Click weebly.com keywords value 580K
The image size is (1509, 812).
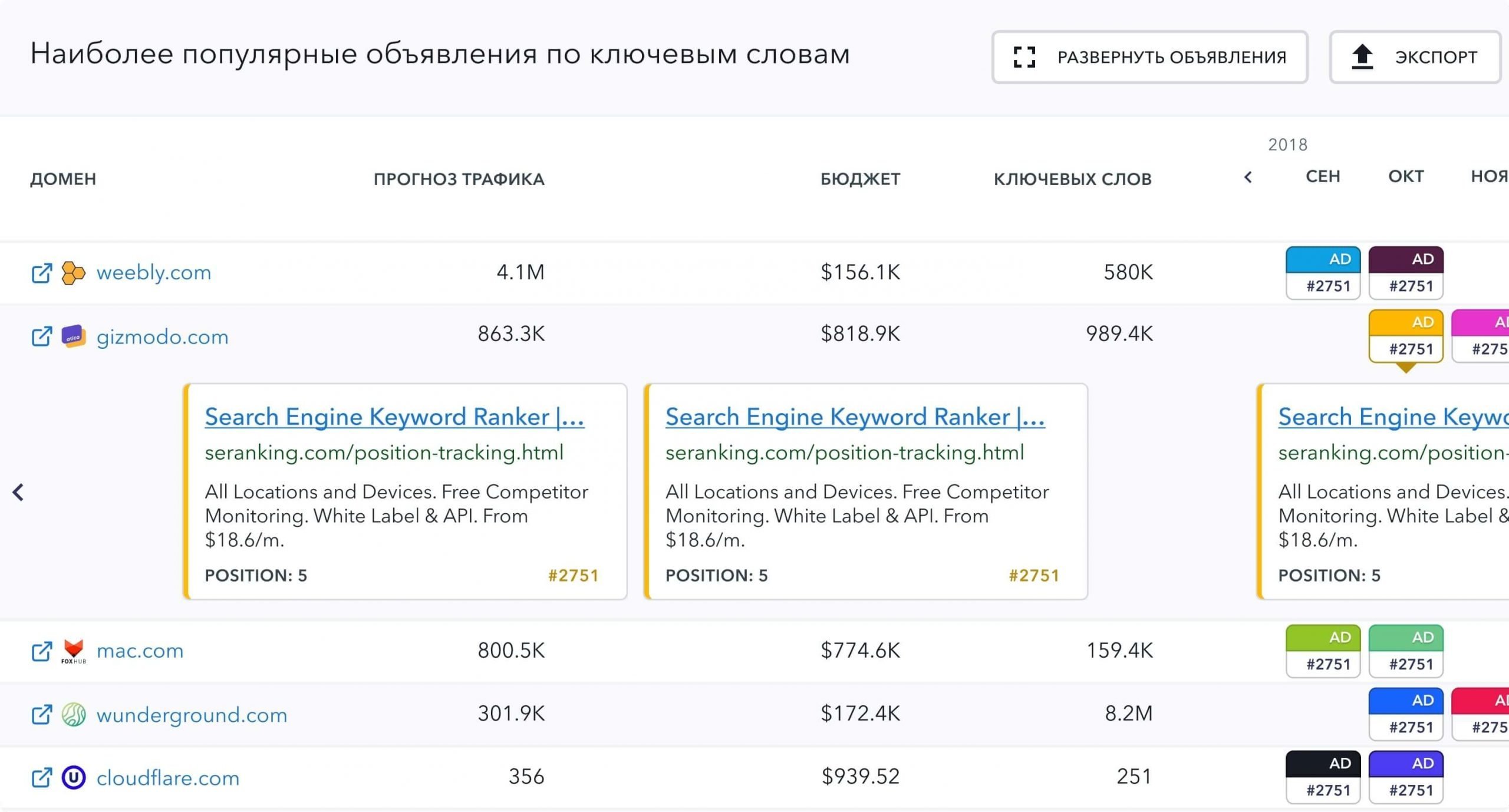(1128, 272)
